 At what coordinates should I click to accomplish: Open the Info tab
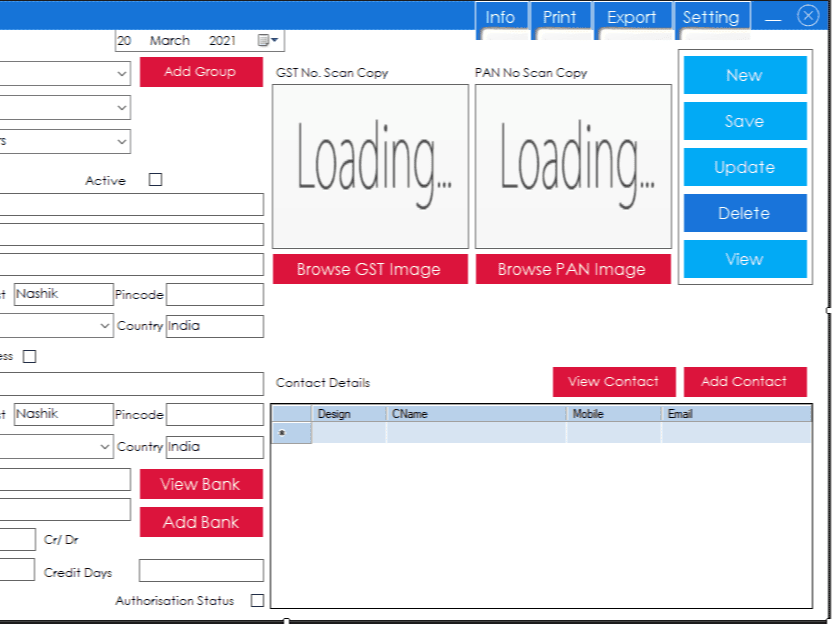[500, 17]
